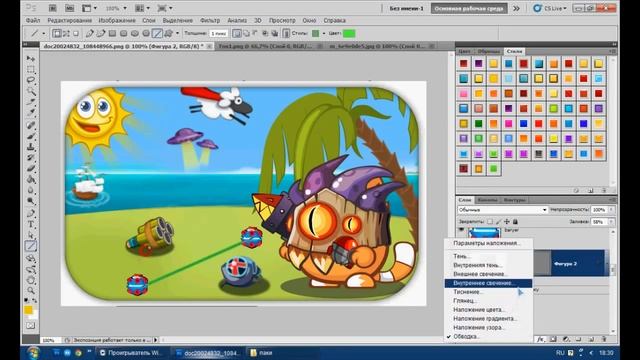Select the Type (T) tool
This screenshot has height=360, width=640.
31,224
